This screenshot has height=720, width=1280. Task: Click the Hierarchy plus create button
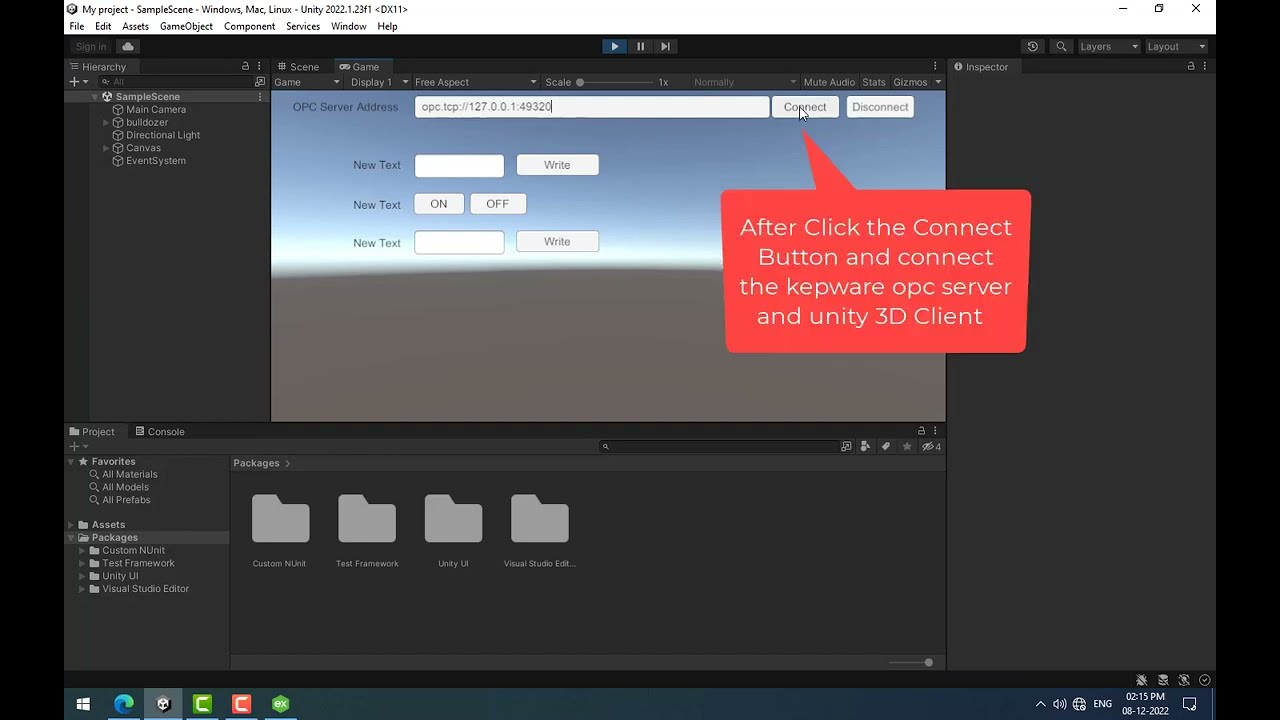point(73,82)
